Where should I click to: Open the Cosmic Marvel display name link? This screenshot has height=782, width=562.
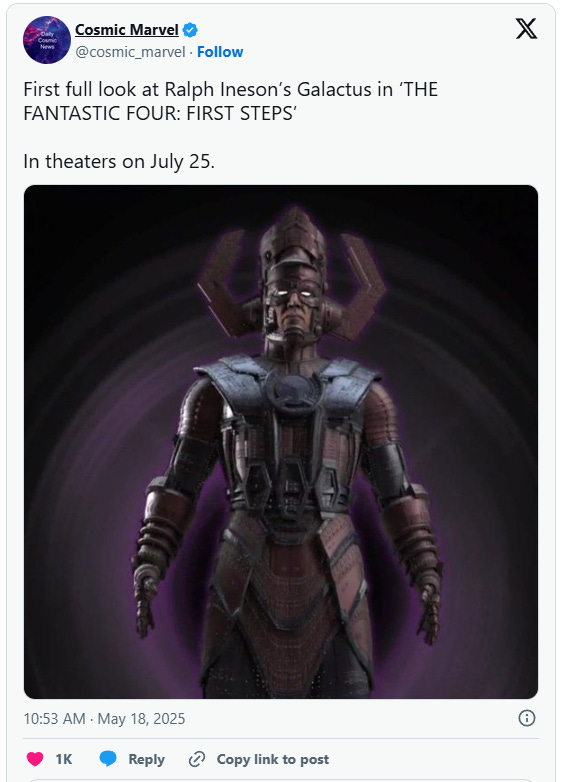(127, 30)
